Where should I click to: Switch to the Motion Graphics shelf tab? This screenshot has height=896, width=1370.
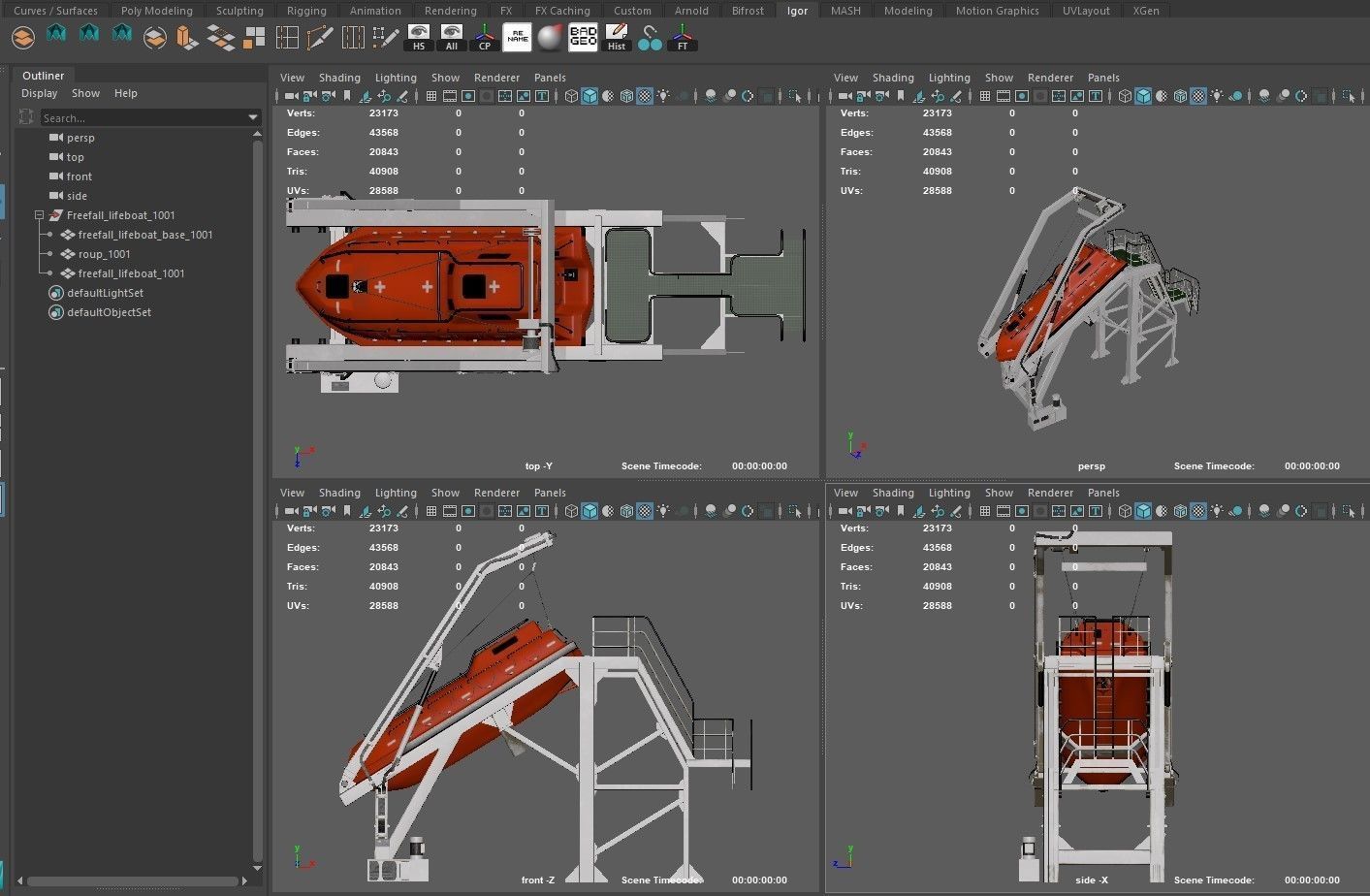[x=997, y=11]
